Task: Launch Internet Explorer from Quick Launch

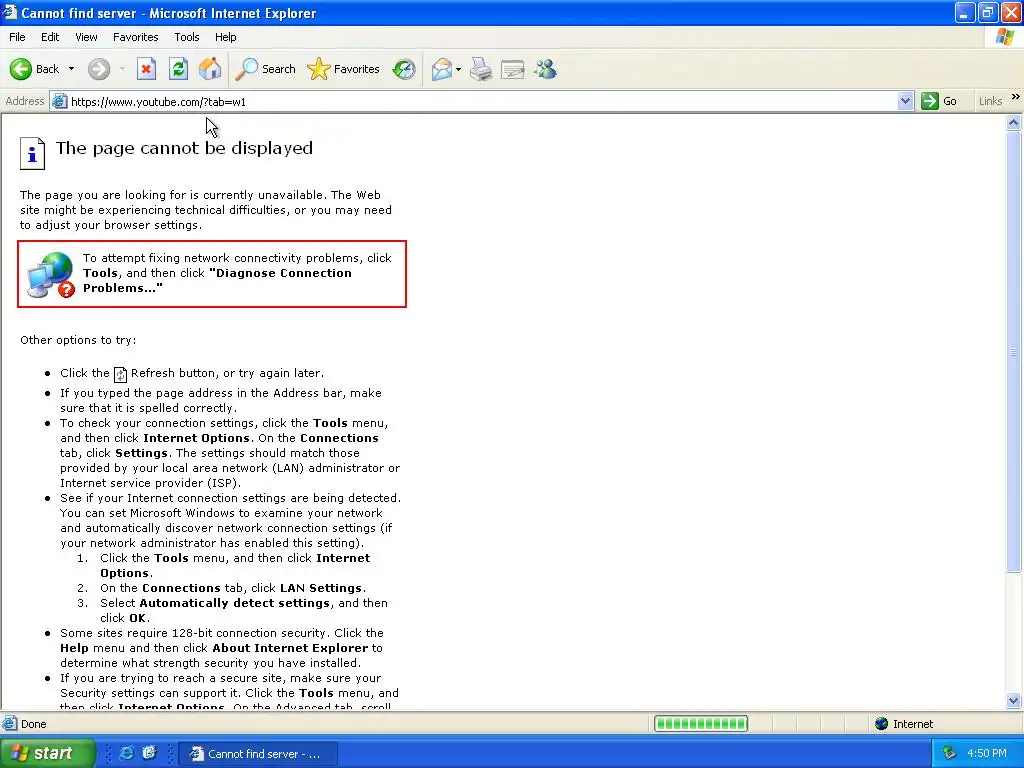Action: click(127, 753)
